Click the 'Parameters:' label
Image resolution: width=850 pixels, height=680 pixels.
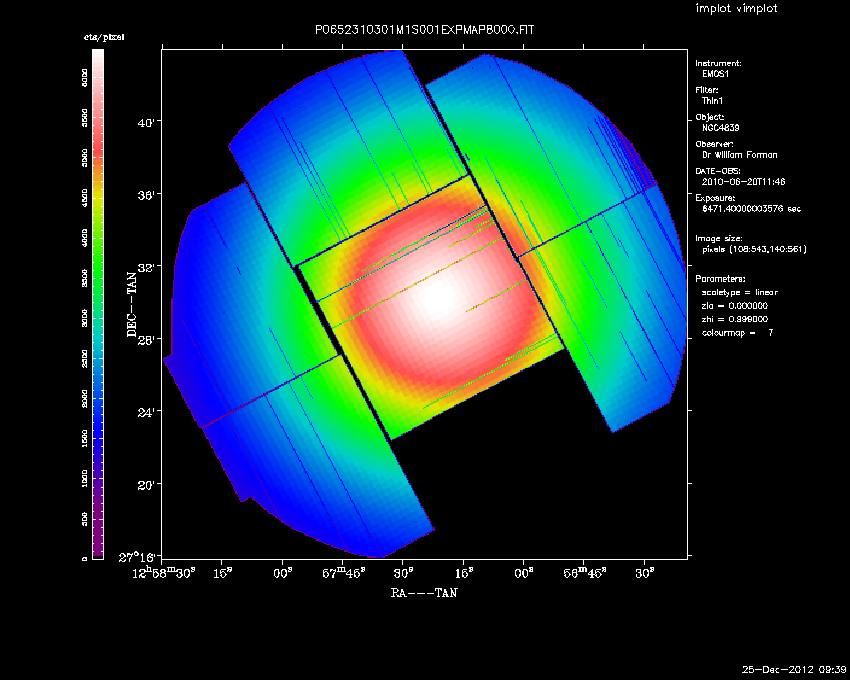[x=720, y=279]
